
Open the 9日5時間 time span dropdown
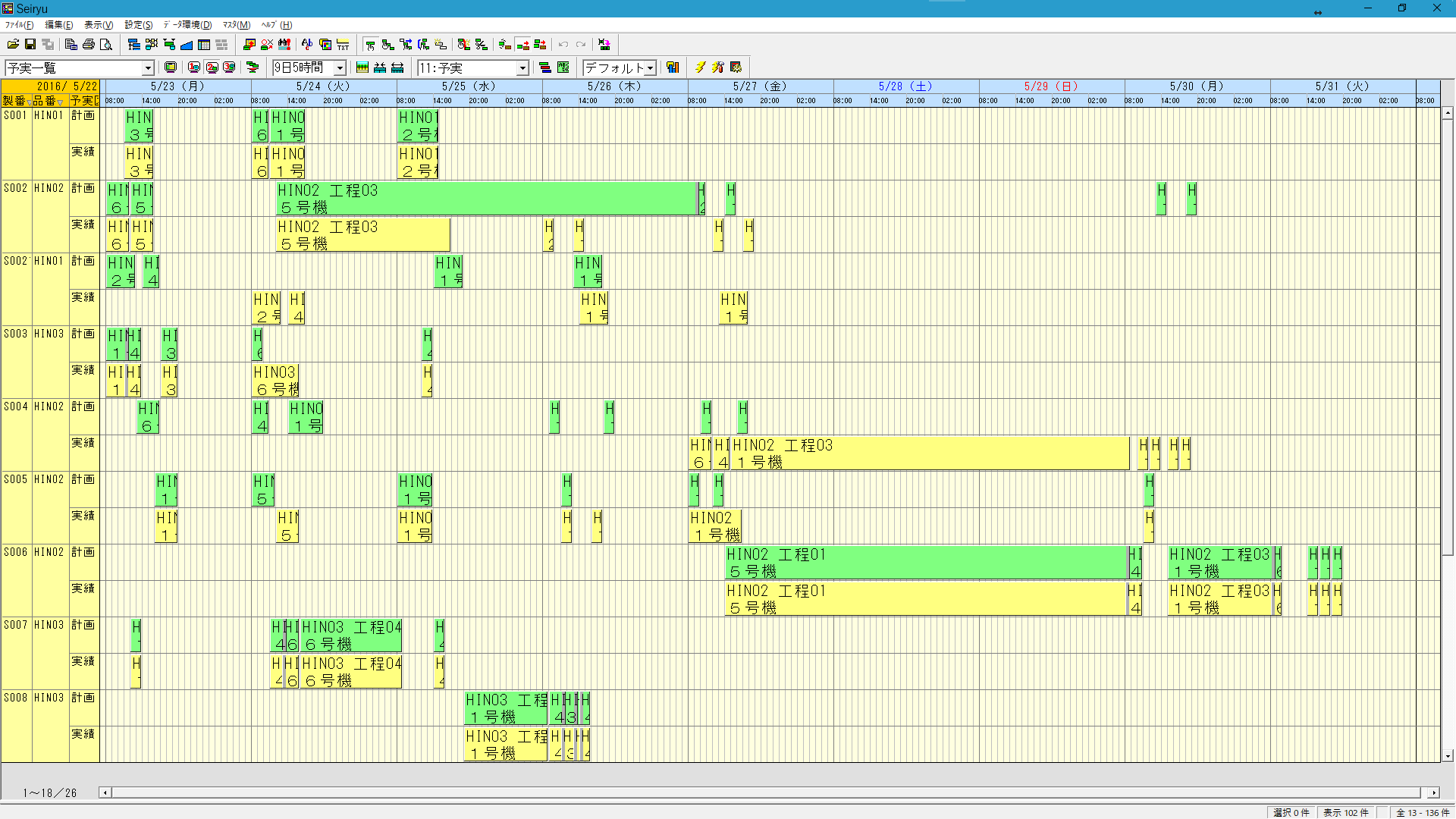pyautogui.click(x=340, y=68)
